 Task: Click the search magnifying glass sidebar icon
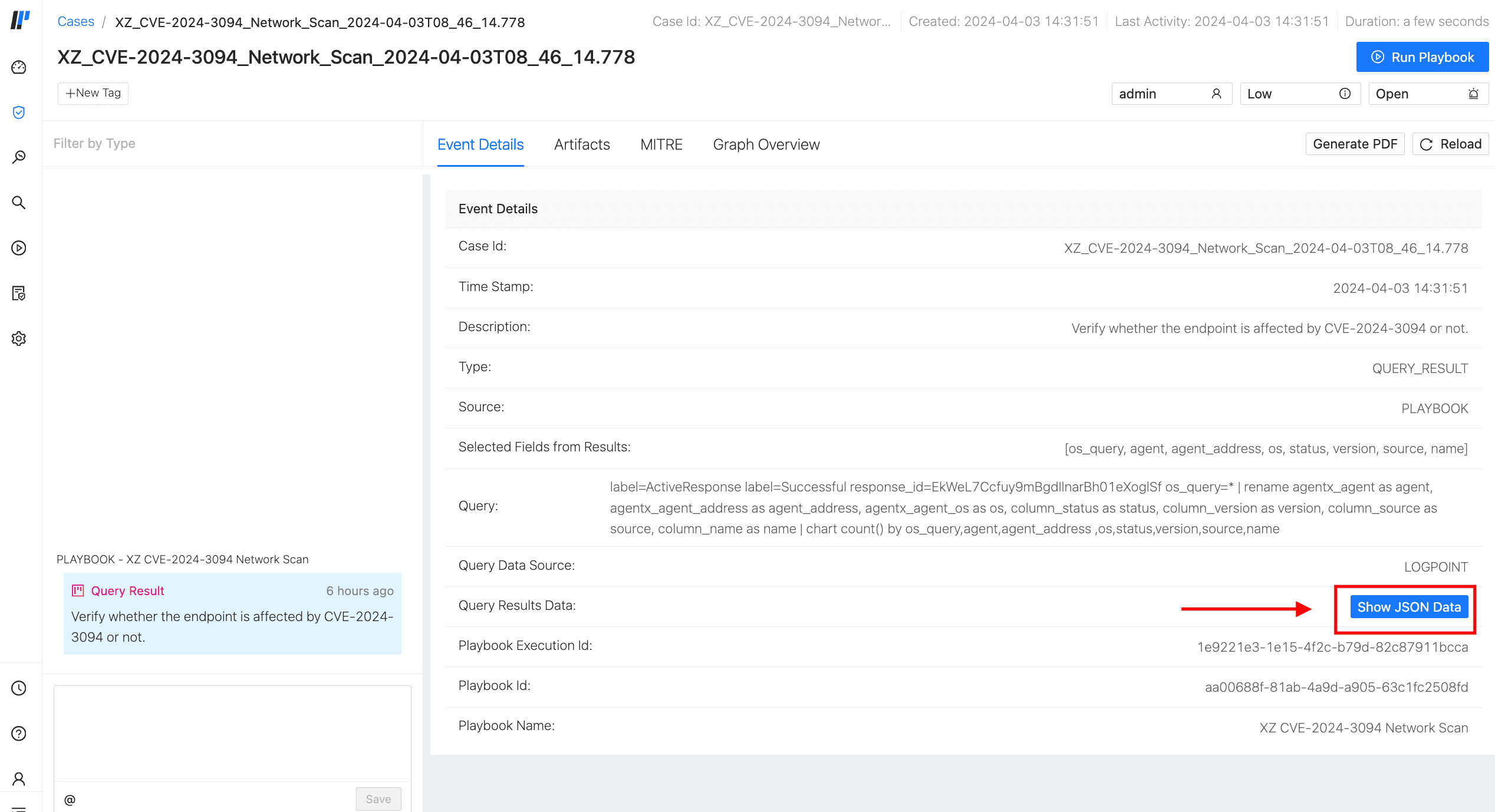pos(19,203)
